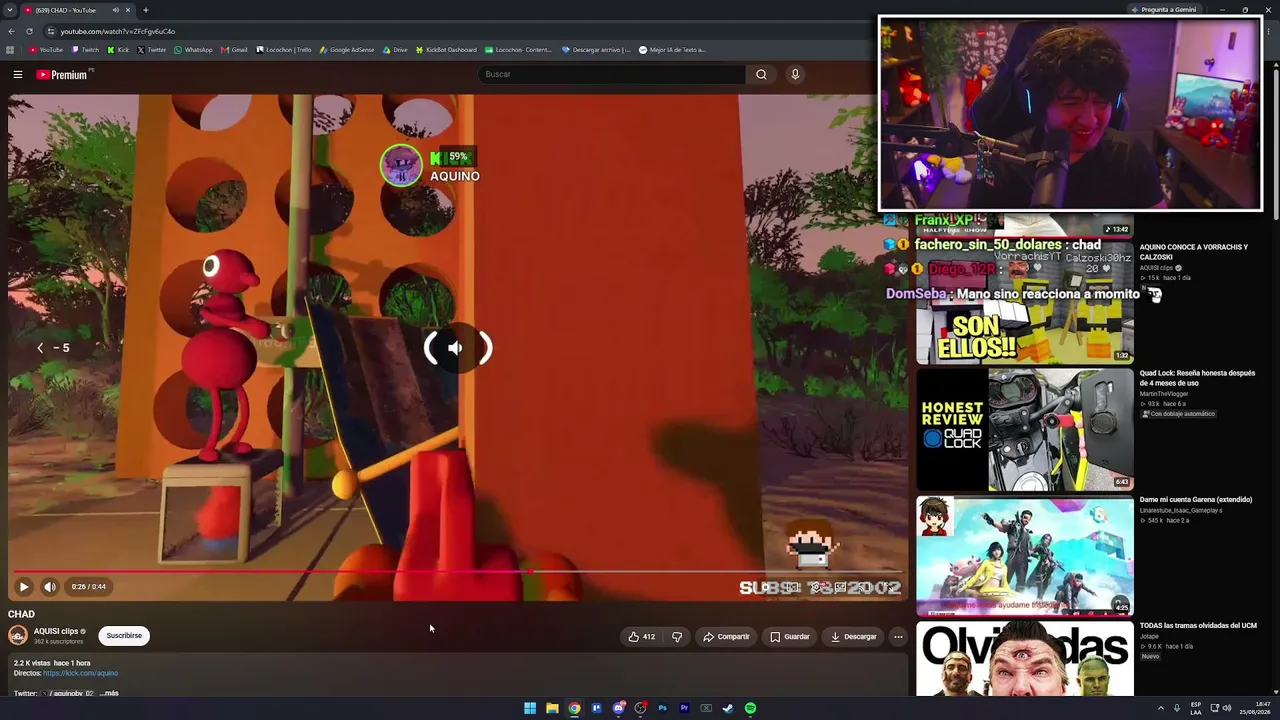Share the video via Compartir
1280x720 pixels.
coord(726,636)
